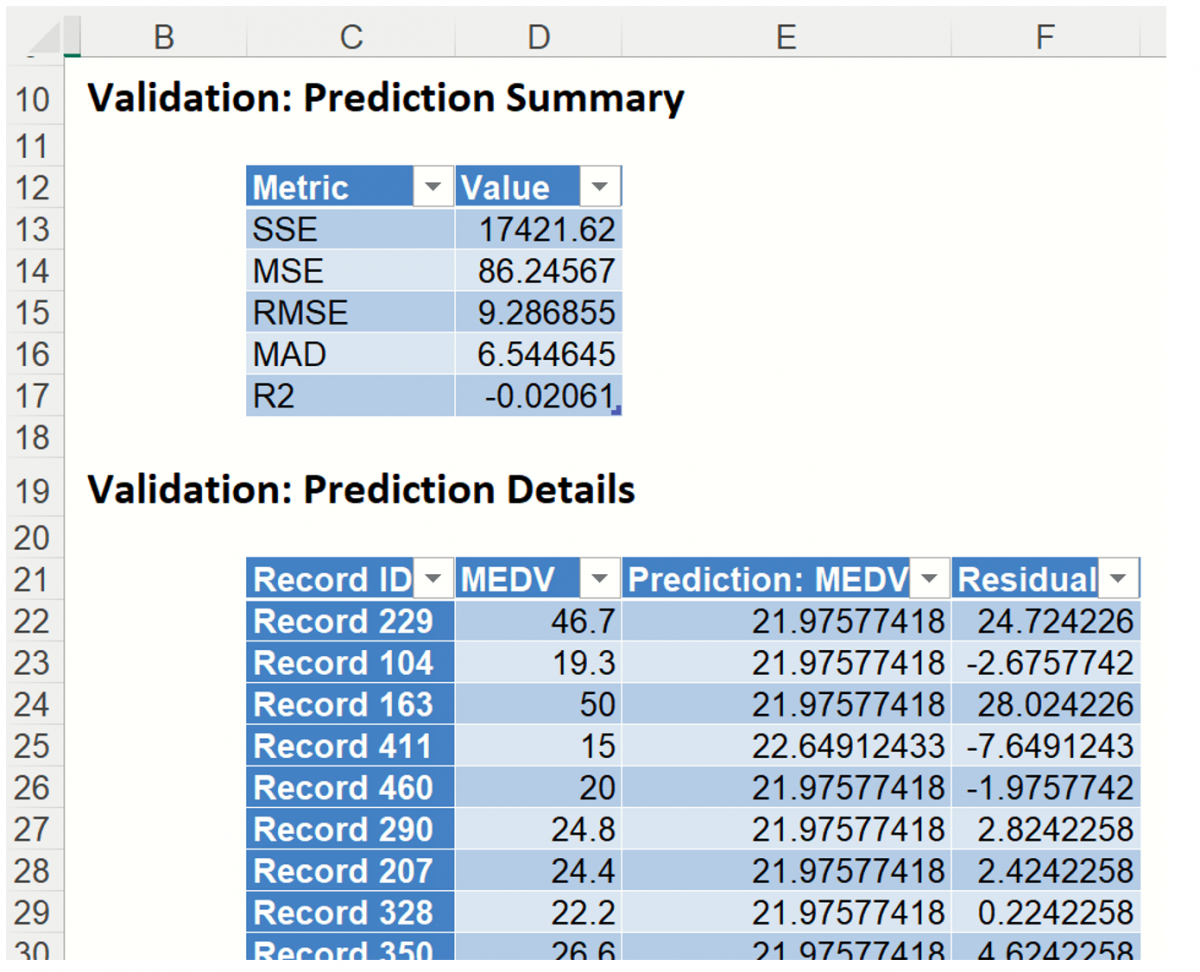Open the Value column filter dropdown
Image resolution: width=1200 pixels, height=972 pixels.
600,187
